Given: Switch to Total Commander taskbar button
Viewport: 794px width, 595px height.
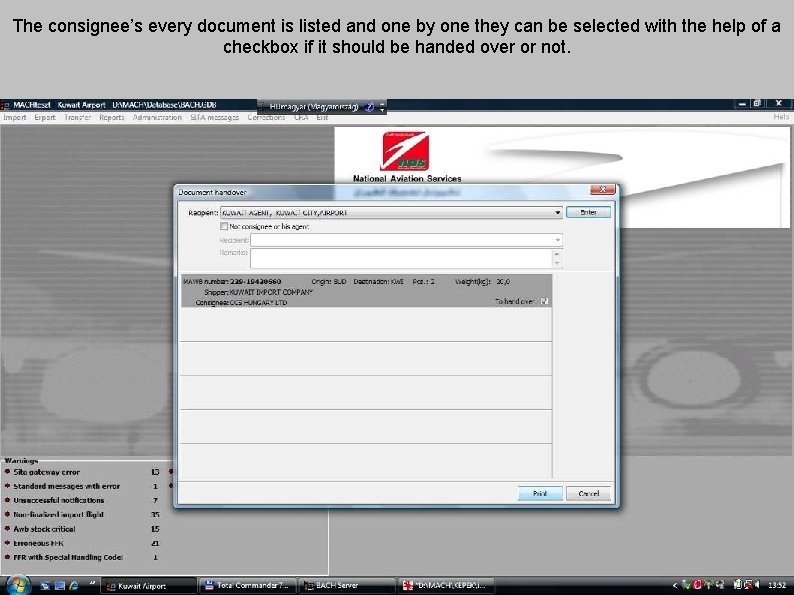Looking at the screenshot, I should click(247, 586).
